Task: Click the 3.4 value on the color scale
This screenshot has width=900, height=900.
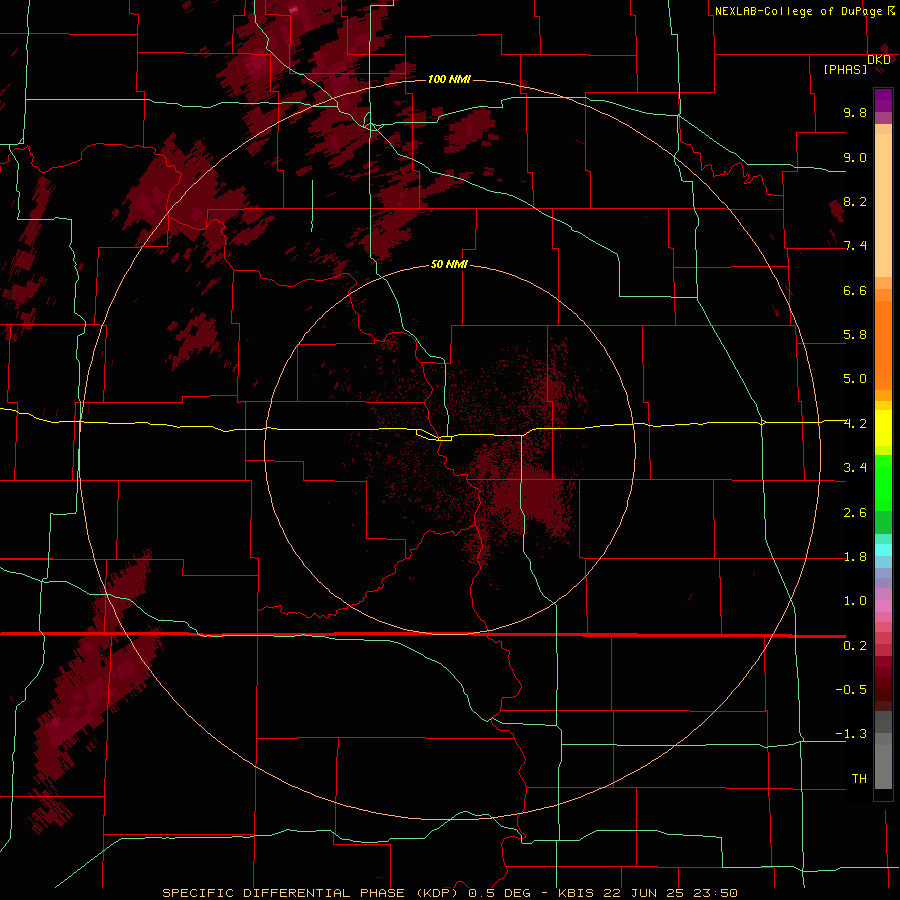Action: [855, 468]
